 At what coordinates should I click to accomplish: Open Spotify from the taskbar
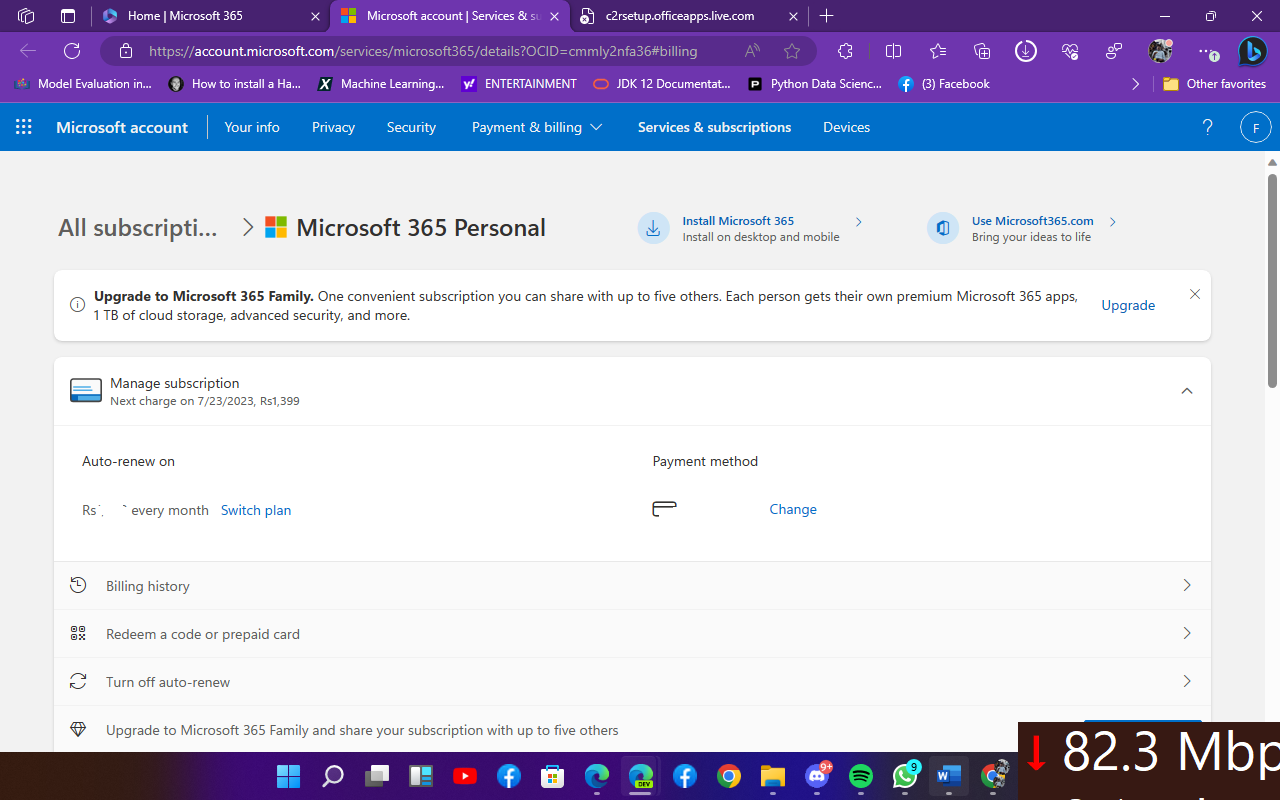(860, 776)
